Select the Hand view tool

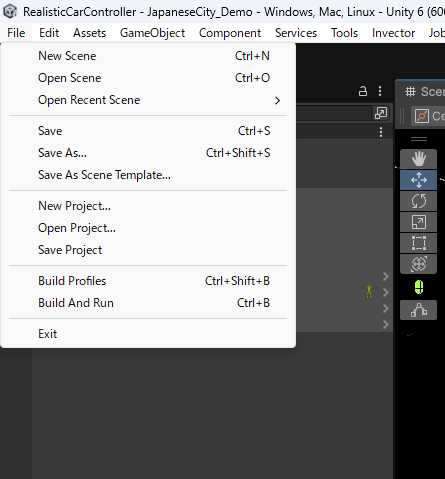click(x=418, y=159)
